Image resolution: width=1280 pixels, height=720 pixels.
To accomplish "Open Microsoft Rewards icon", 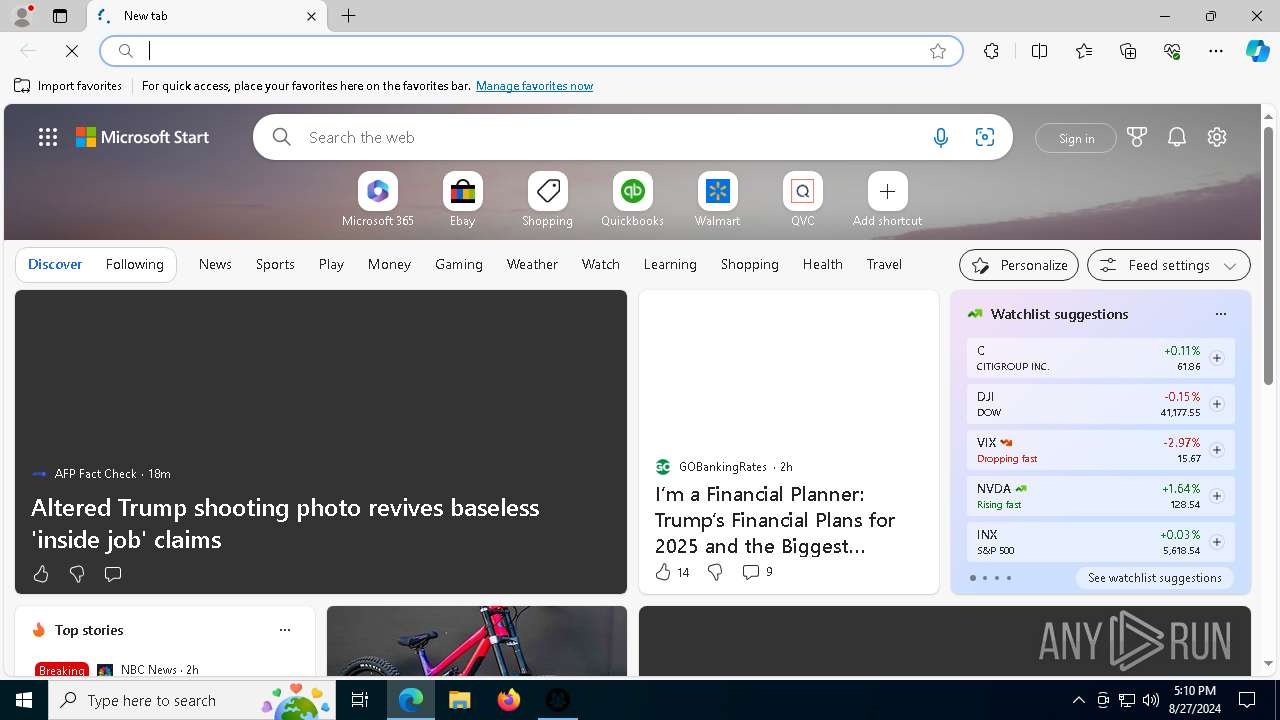I will (1137, 137).
